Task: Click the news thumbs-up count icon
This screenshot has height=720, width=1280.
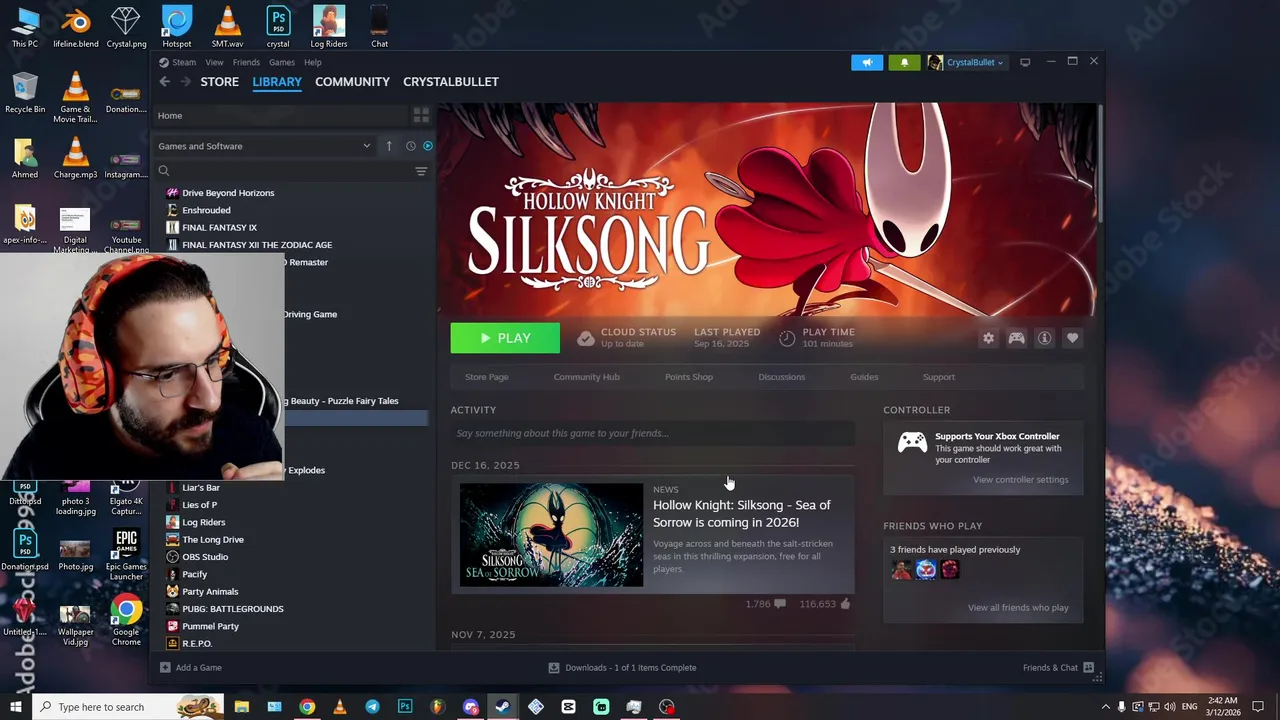Action: (845, 604)
